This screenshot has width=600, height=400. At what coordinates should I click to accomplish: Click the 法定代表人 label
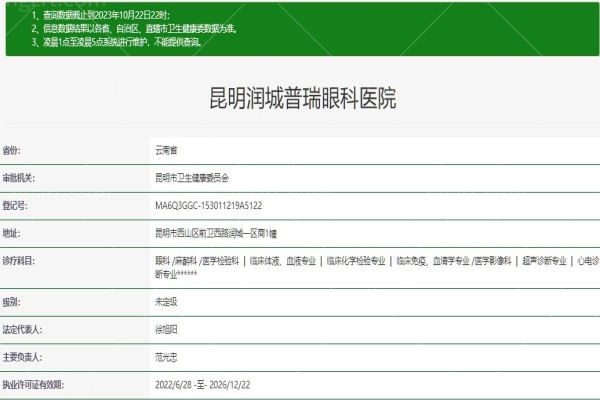point(22,330)
